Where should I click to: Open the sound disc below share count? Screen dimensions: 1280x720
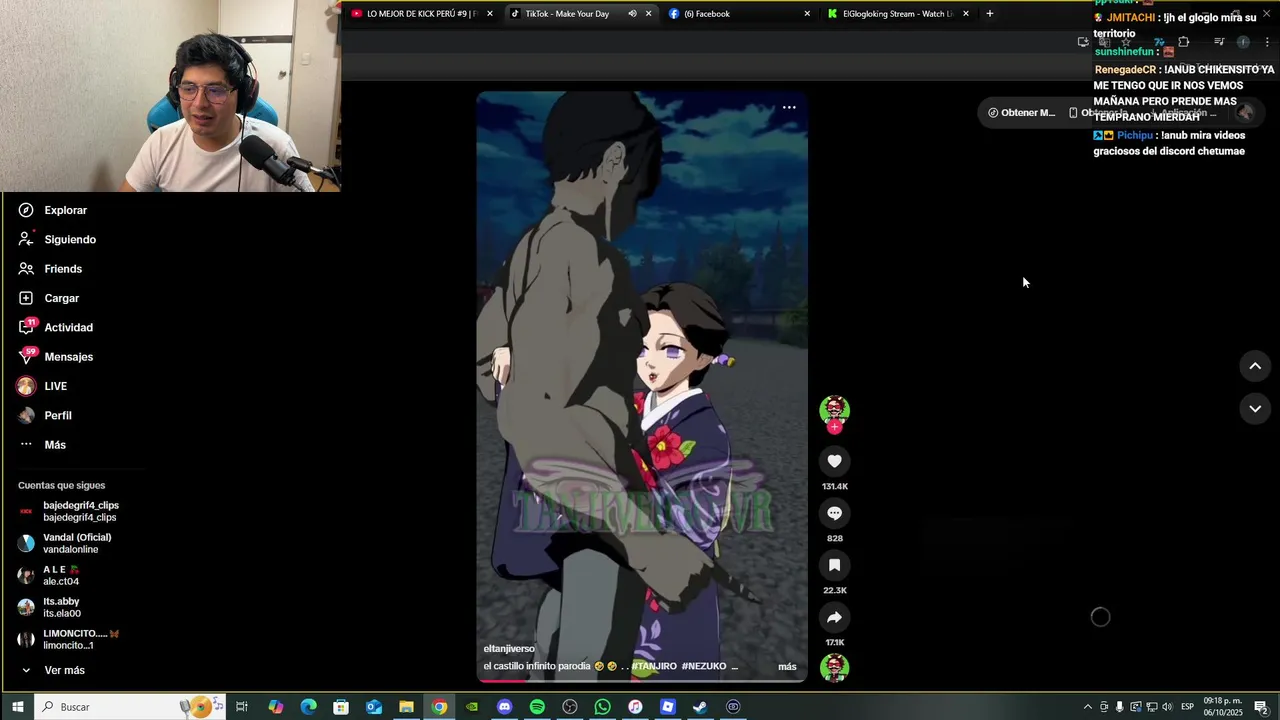(x=834, y=667)
